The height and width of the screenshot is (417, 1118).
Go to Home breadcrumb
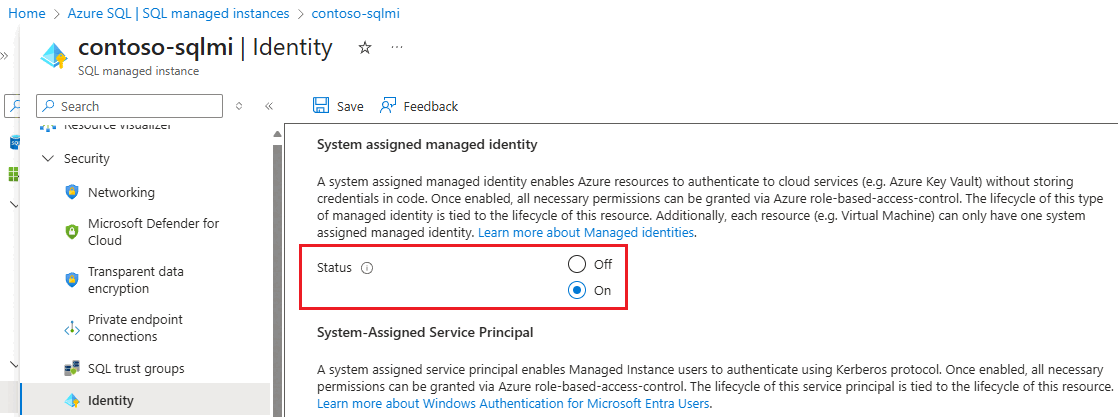(x=27, y=14)
